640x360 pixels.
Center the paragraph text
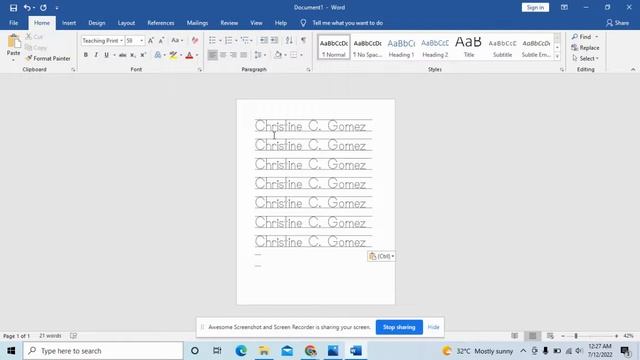[x=223, y=55]
